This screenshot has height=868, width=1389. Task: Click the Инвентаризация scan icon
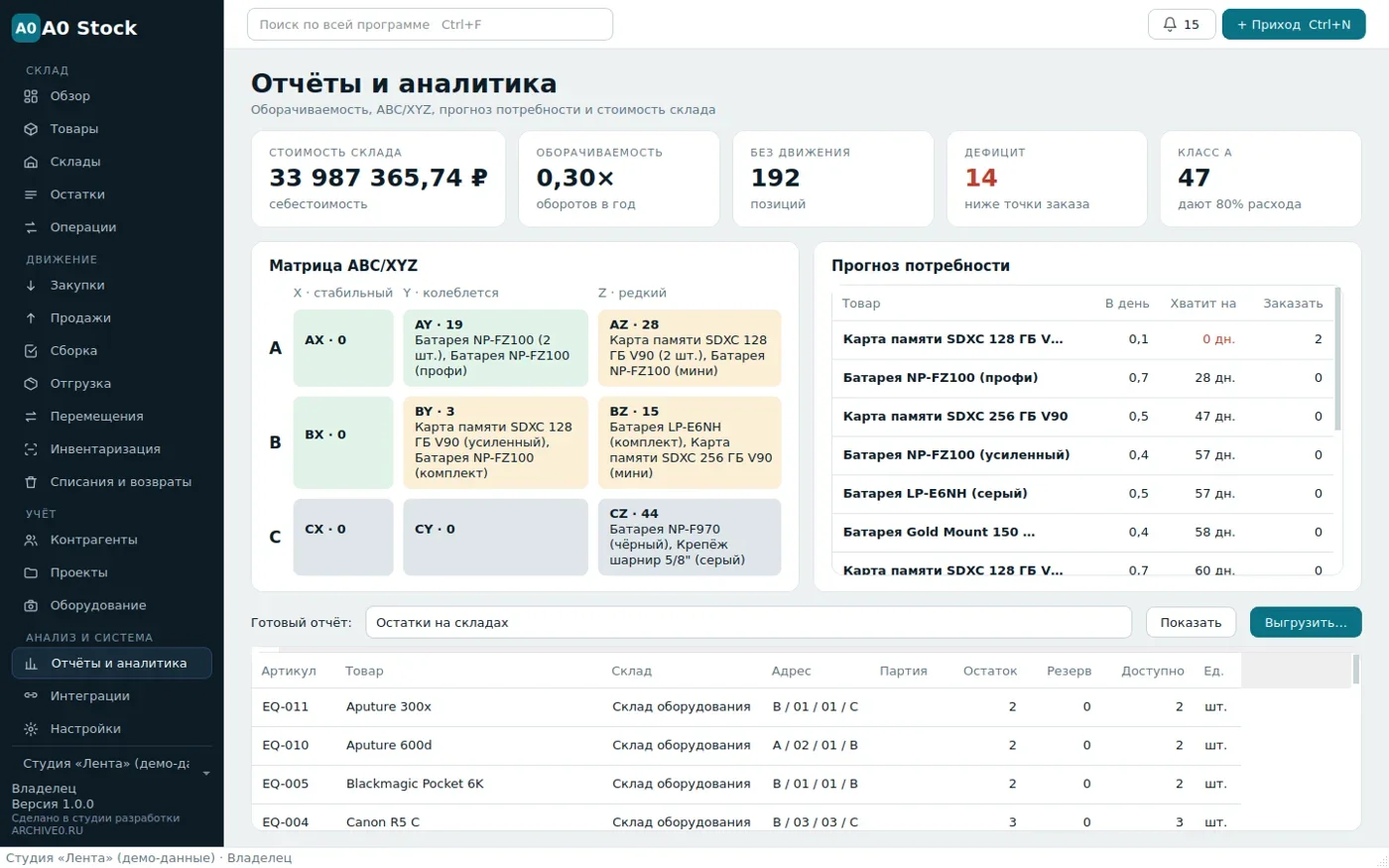click(31, 449)
